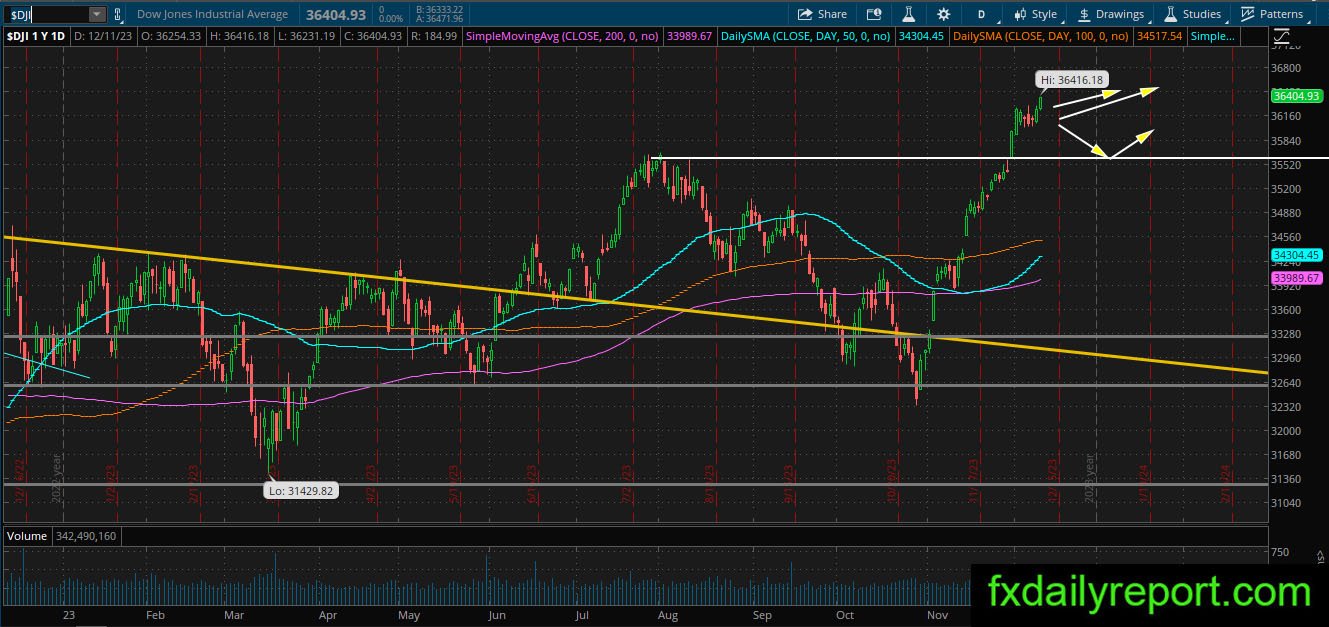Click the Share button
Screen dimensions: 1329x627
822,14
